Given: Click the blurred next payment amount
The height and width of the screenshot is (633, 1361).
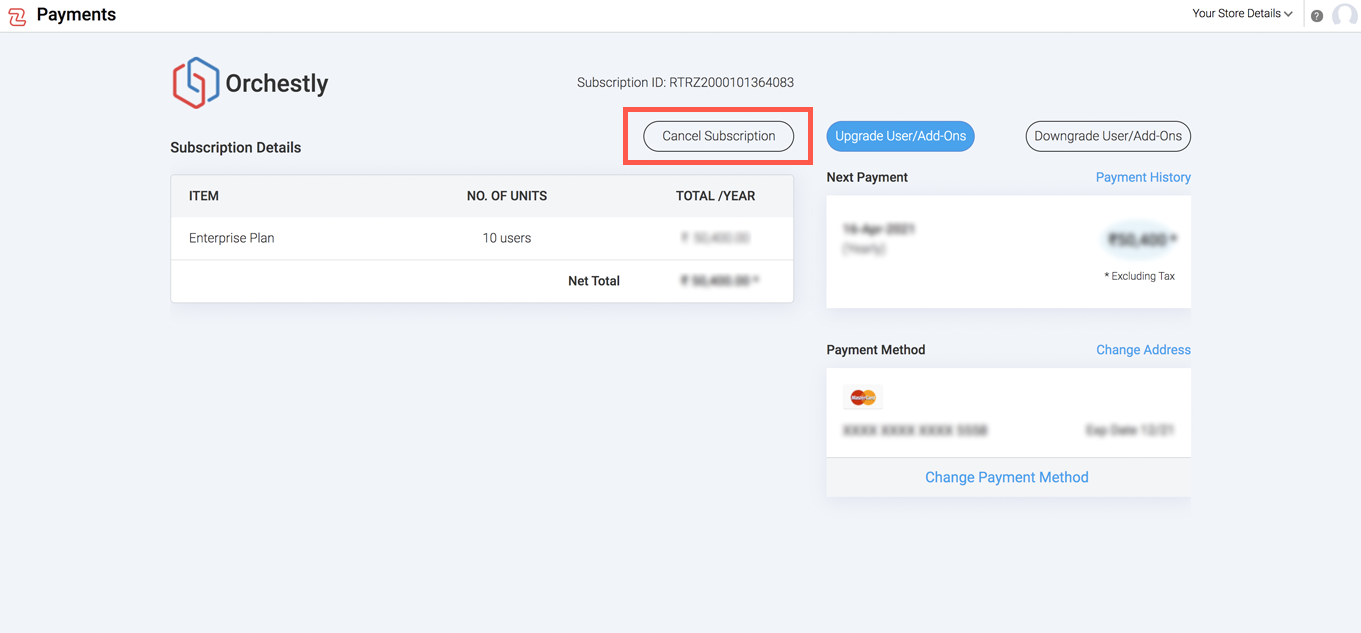Looking at the screenshot, I should pos(1140,239).
